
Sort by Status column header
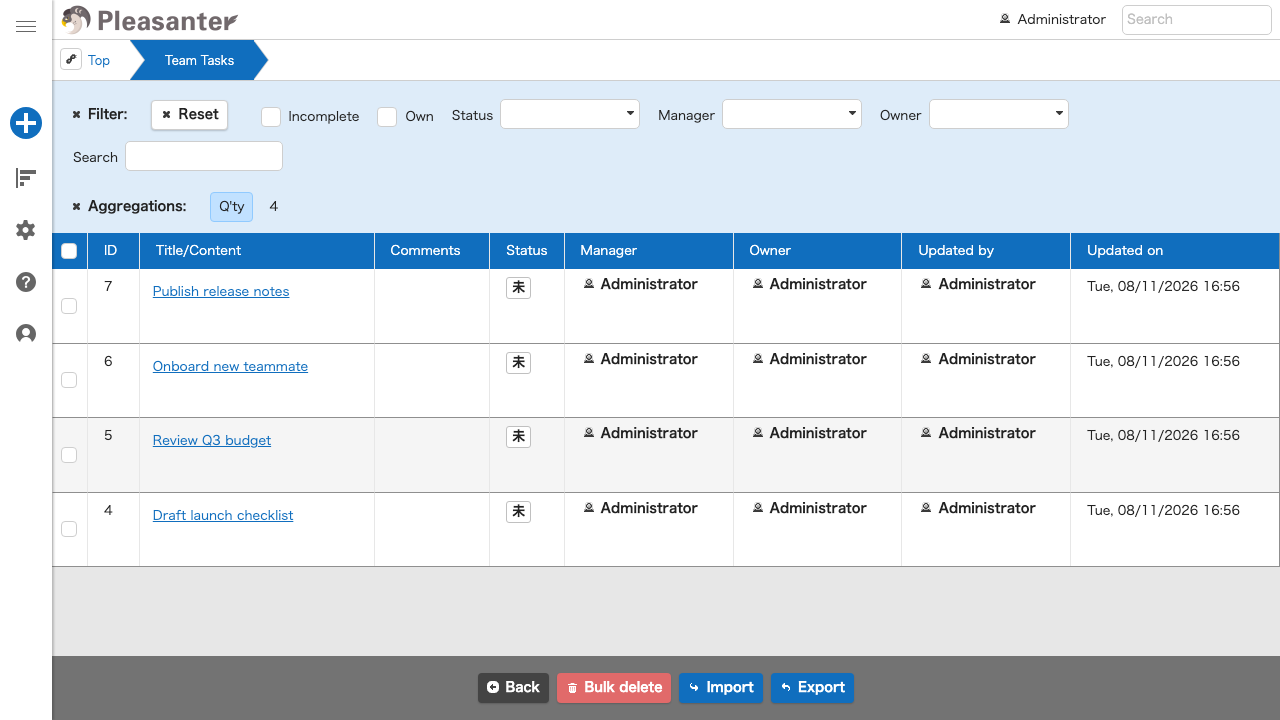(x=527, y=251)
